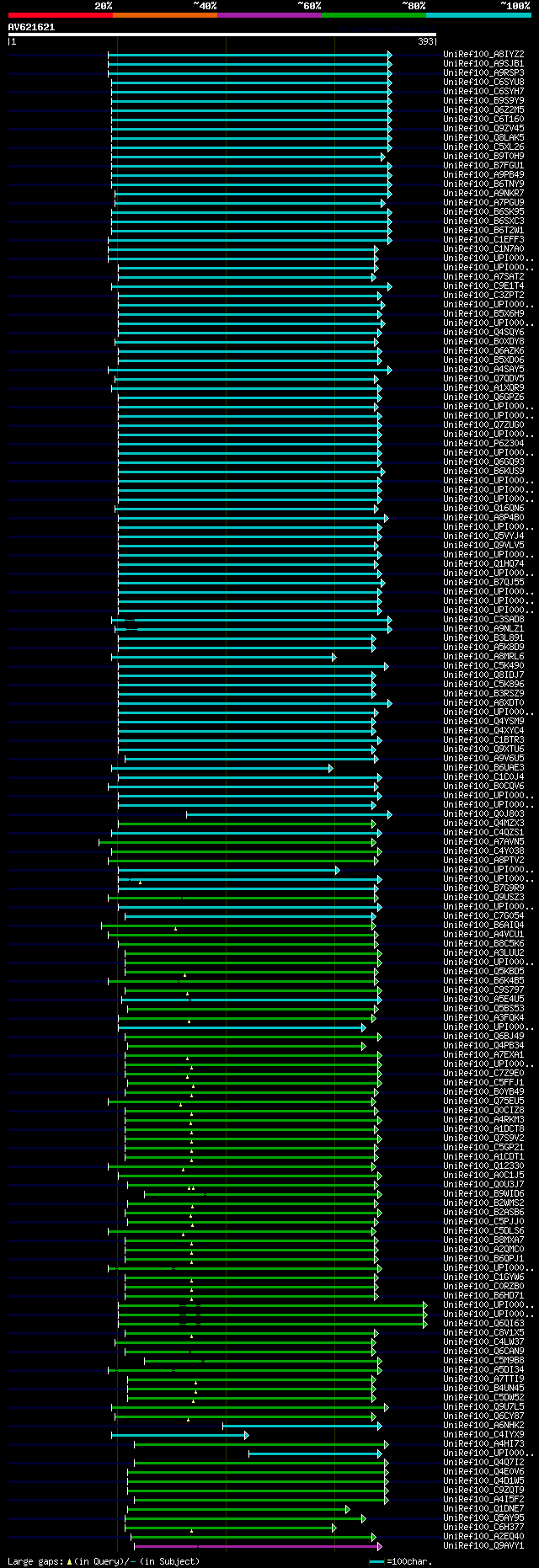Screen dimensions: 539x1568
Task: Select label UniRef100_C9E1T4
Action: tap(483, 285)
